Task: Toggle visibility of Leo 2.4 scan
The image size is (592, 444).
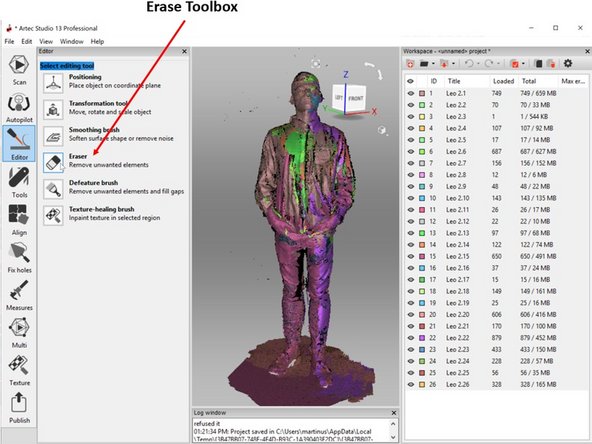Action: pyautogui.click(x=410, y=128)
